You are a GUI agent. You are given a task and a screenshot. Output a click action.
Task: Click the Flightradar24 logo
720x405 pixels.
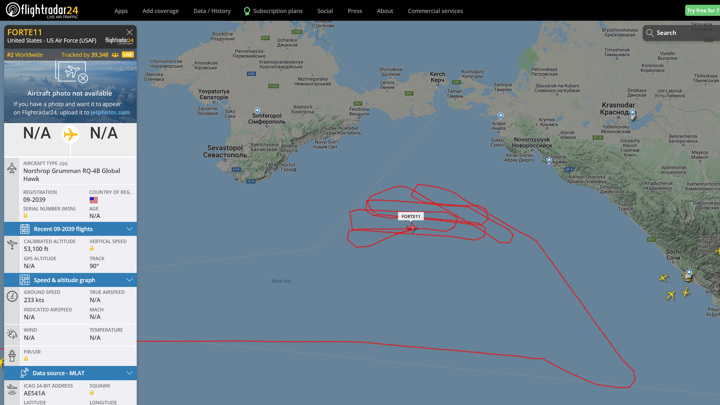click(42, 10)
